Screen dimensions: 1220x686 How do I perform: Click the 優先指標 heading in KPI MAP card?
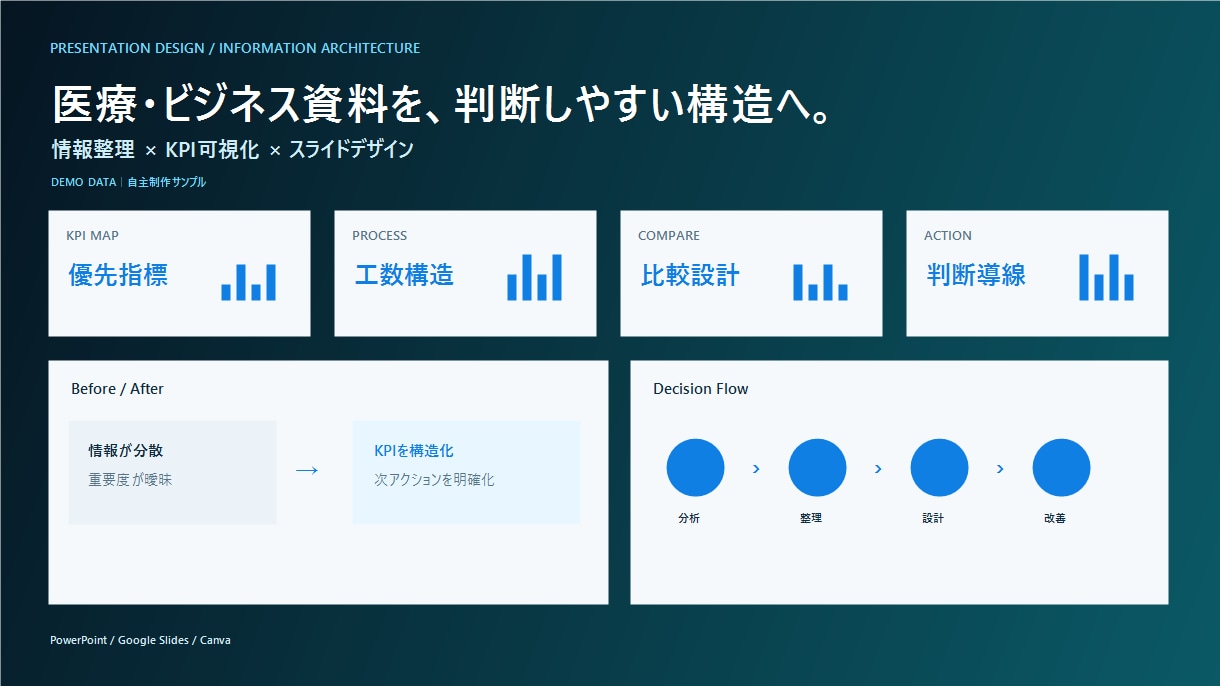118,275
